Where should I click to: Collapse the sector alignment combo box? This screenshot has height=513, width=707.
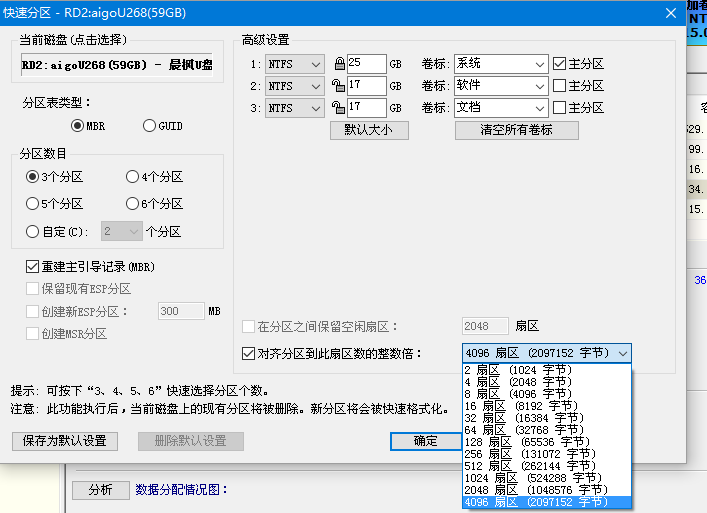click(623, 353)
